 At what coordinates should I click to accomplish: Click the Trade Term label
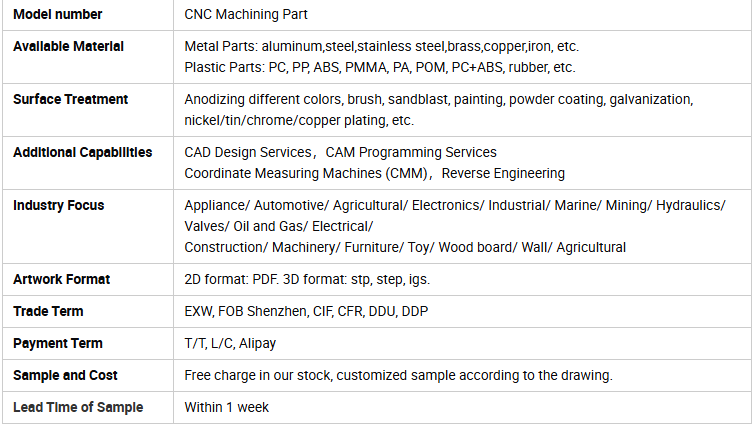point(48,311)
